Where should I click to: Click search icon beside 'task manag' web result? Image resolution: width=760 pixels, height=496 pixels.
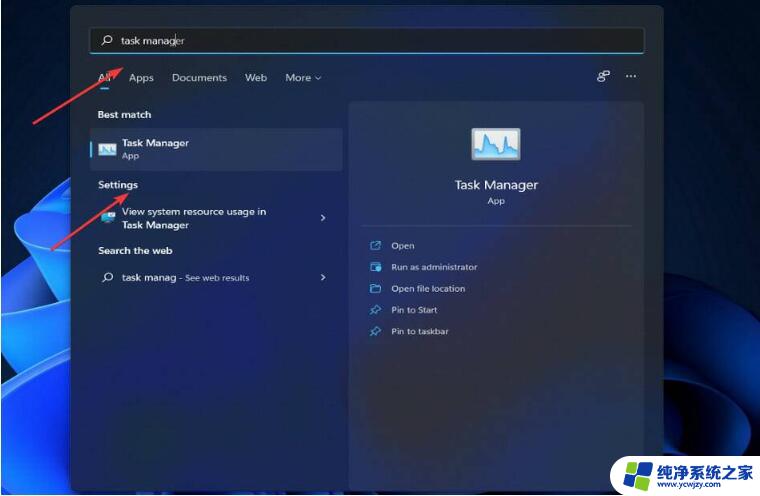click(x=108, y=277)
